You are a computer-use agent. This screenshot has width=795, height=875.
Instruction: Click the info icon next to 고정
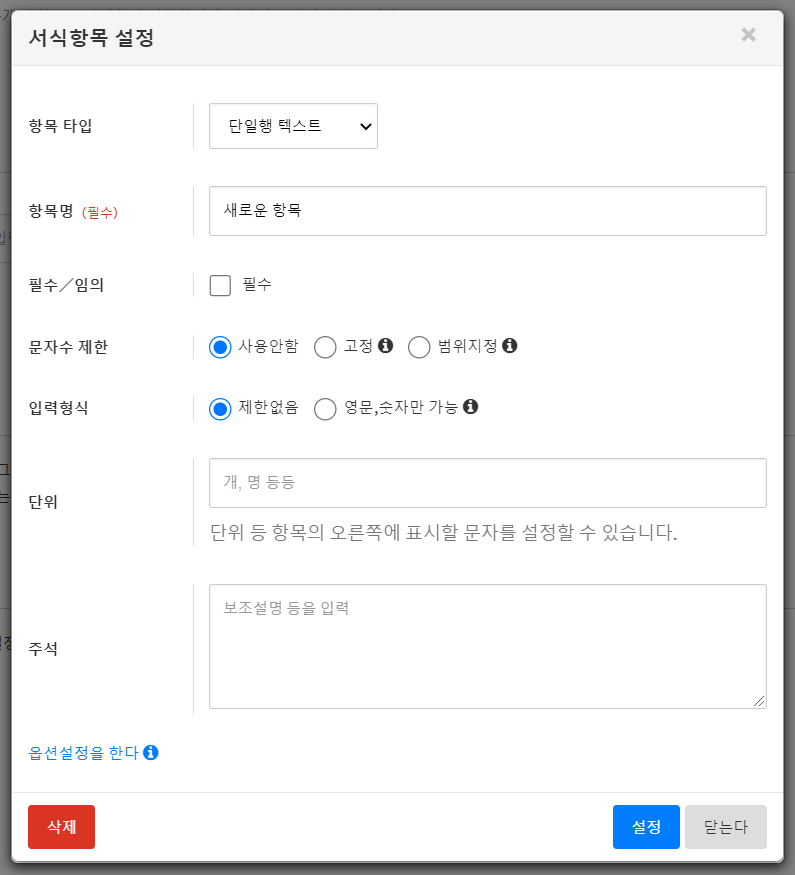[x=386, y=346]
